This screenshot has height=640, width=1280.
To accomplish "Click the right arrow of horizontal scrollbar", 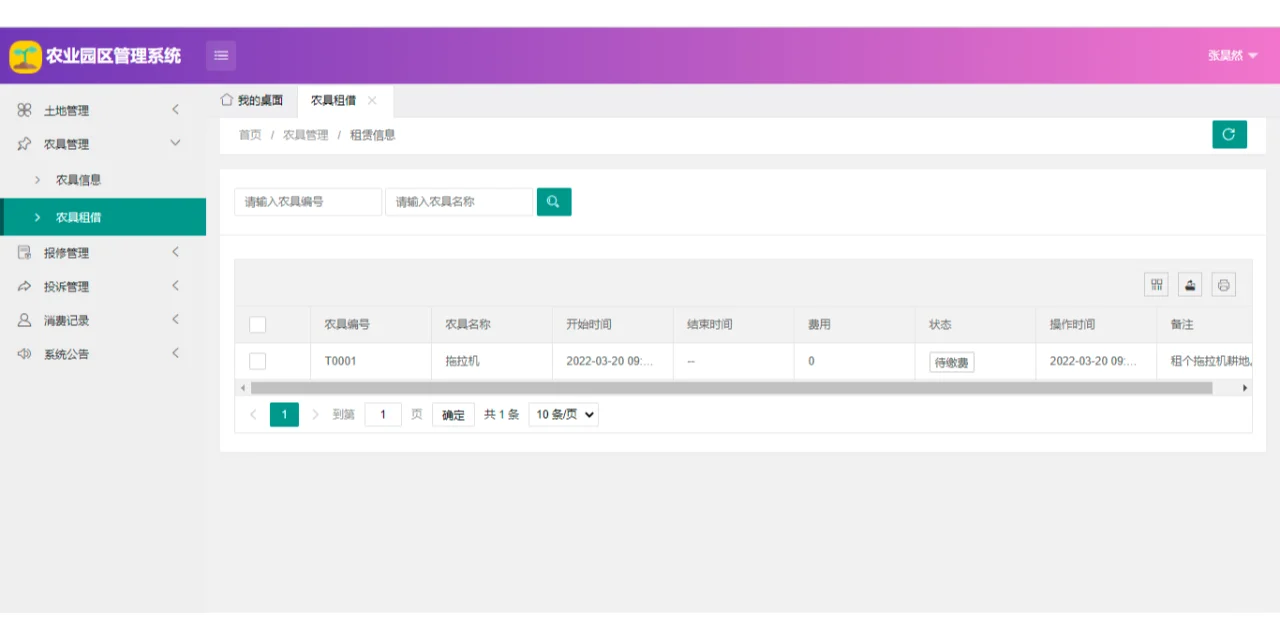I will pos(1245,388).
